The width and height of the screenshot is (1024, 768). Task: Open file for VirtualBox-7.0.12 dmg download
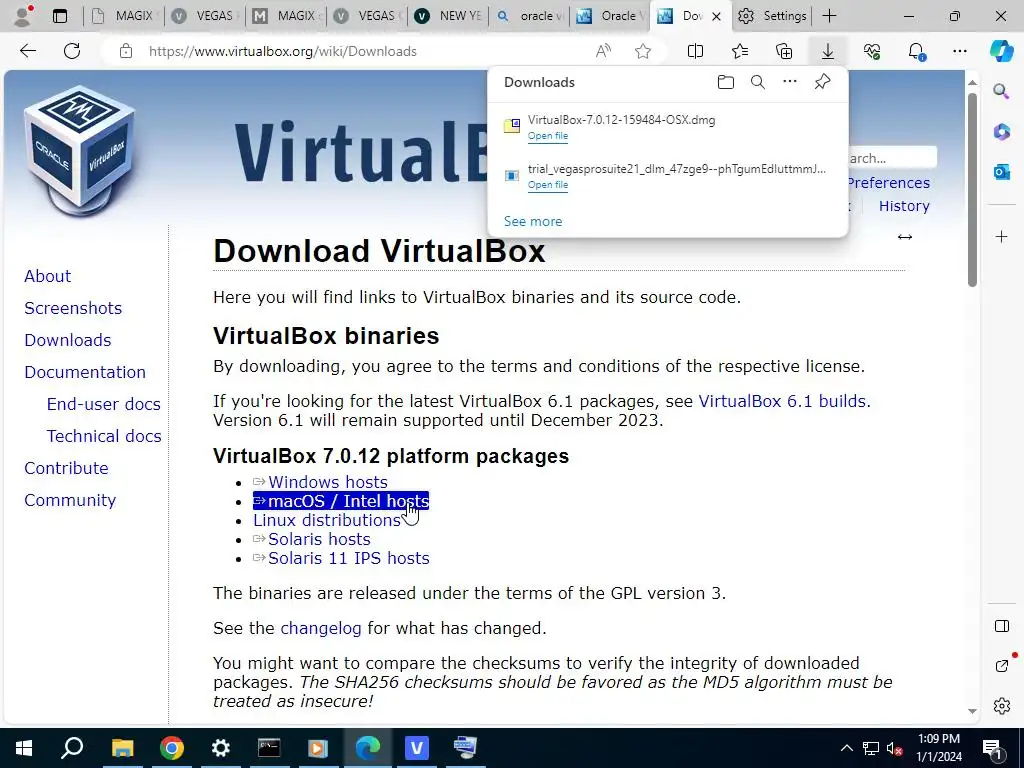pyautogui.click(x=547, y=136)
